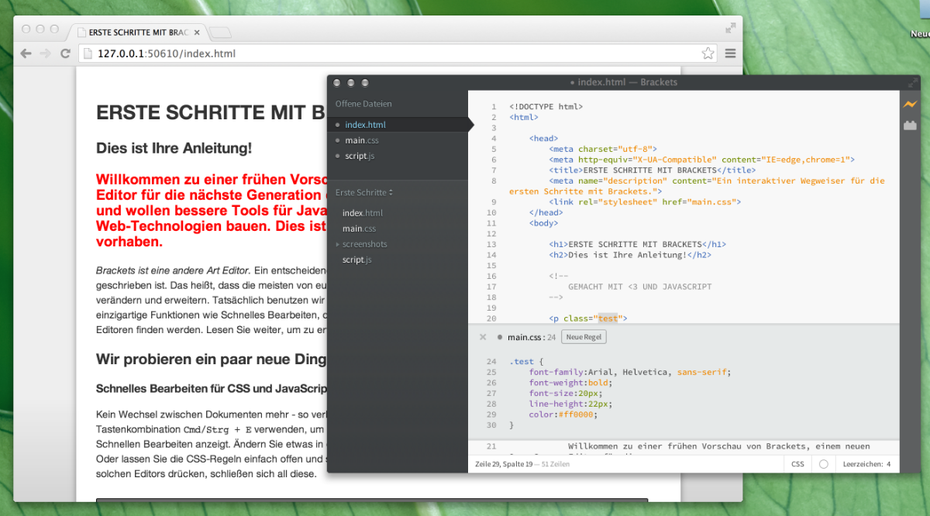Close the ERSTE SCHRITTE MIT BRAC Chrome tab
This screenshot has width=930, height=516.
(x=197, y=33)
